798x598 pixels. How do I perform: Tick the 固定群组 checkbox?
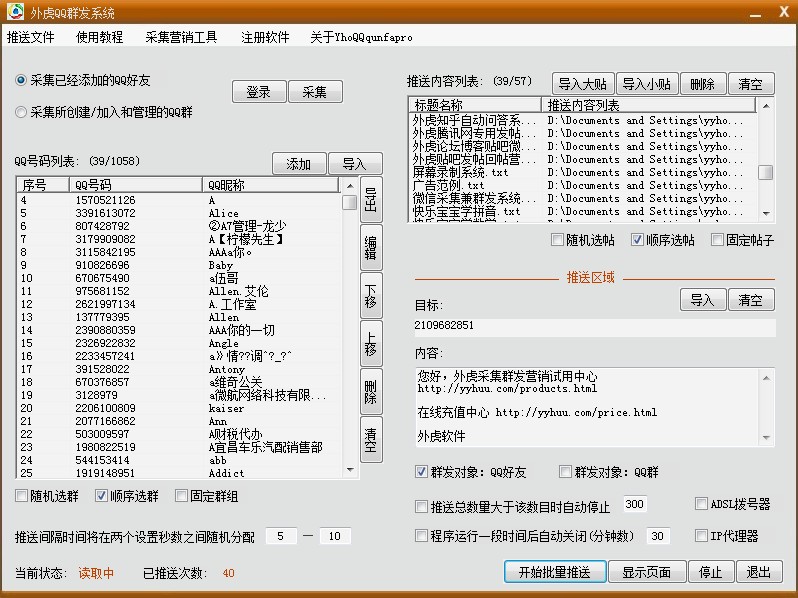[181, 496]
